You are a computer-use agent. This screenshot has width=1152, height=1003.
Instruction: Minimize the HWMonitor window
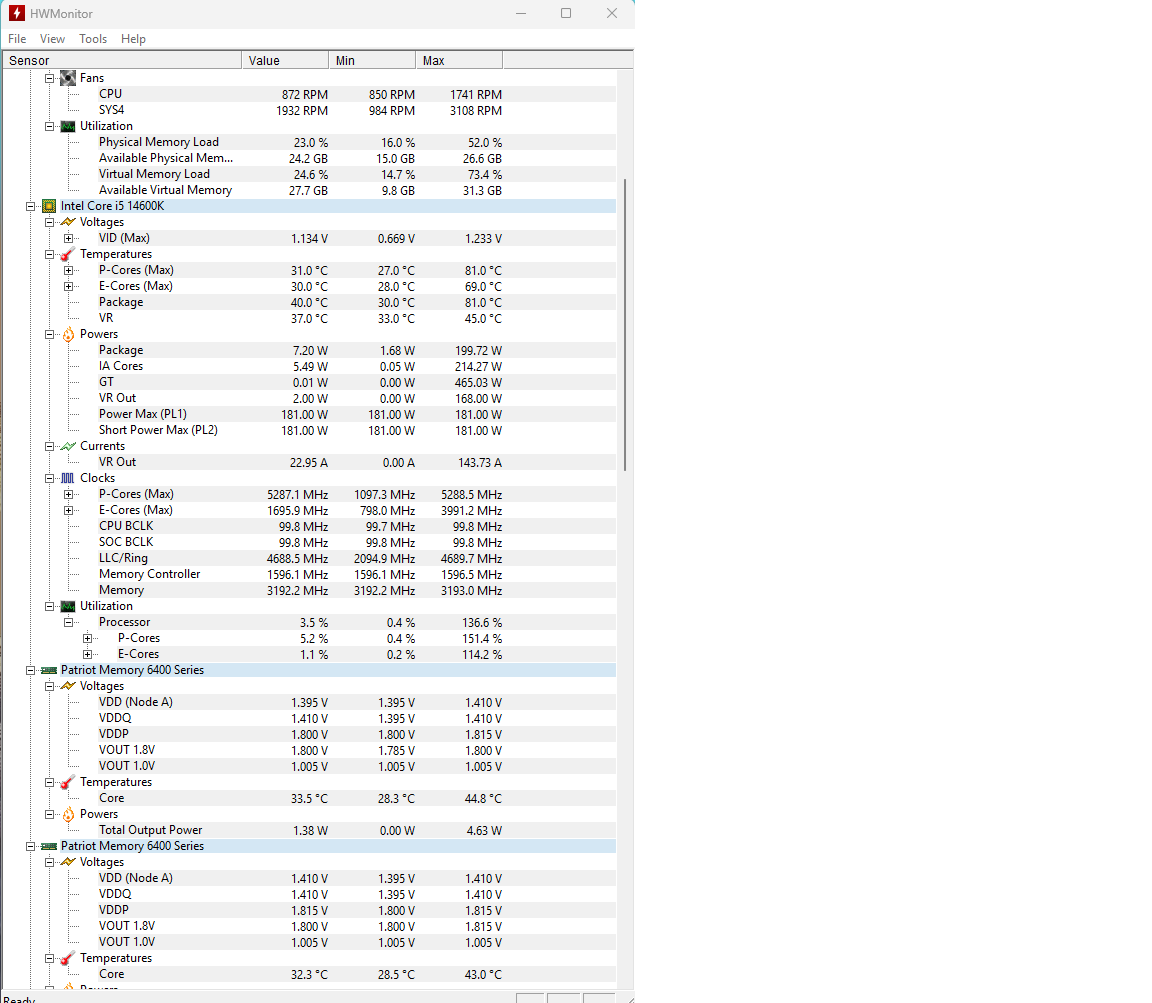[521, 13]
